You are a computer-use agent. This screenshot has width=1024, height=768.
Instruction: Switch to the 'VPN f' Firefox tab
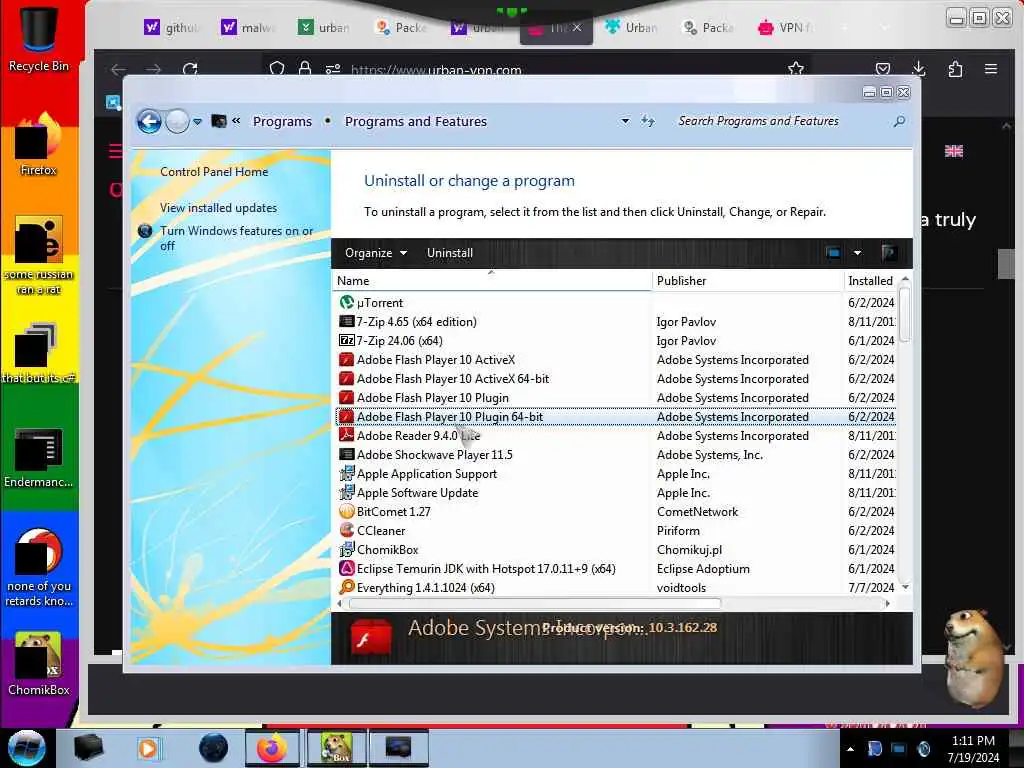point(784,27)
